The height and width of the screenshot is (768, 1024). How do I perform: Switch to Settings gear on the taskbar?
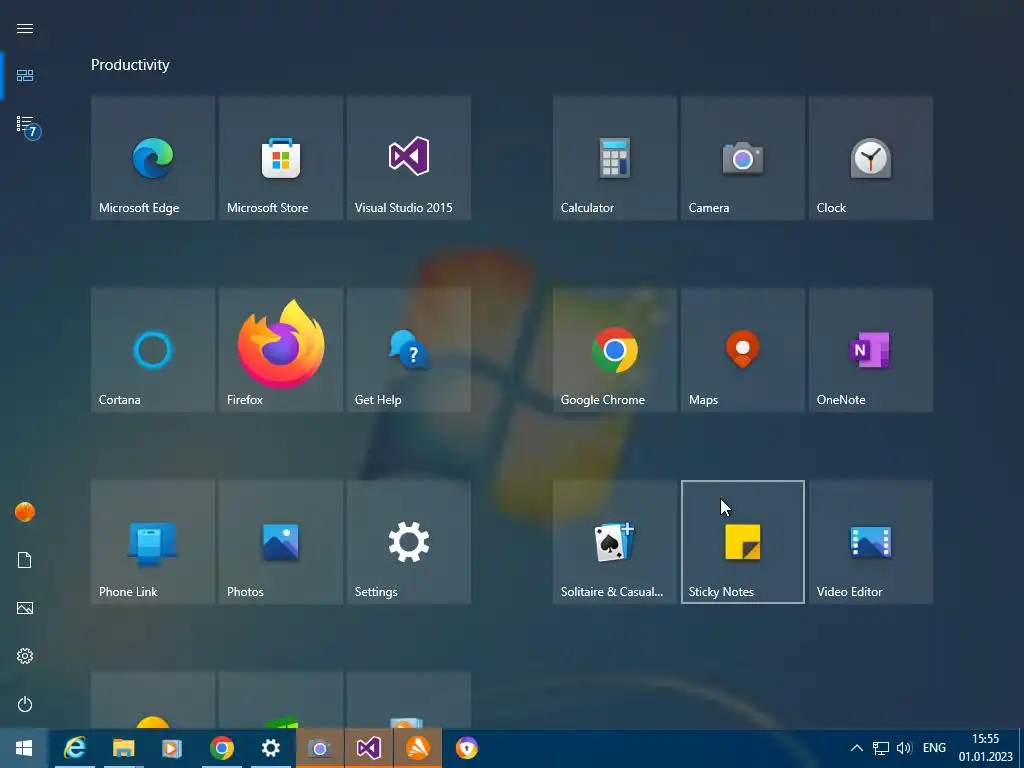tap(270, 748)
